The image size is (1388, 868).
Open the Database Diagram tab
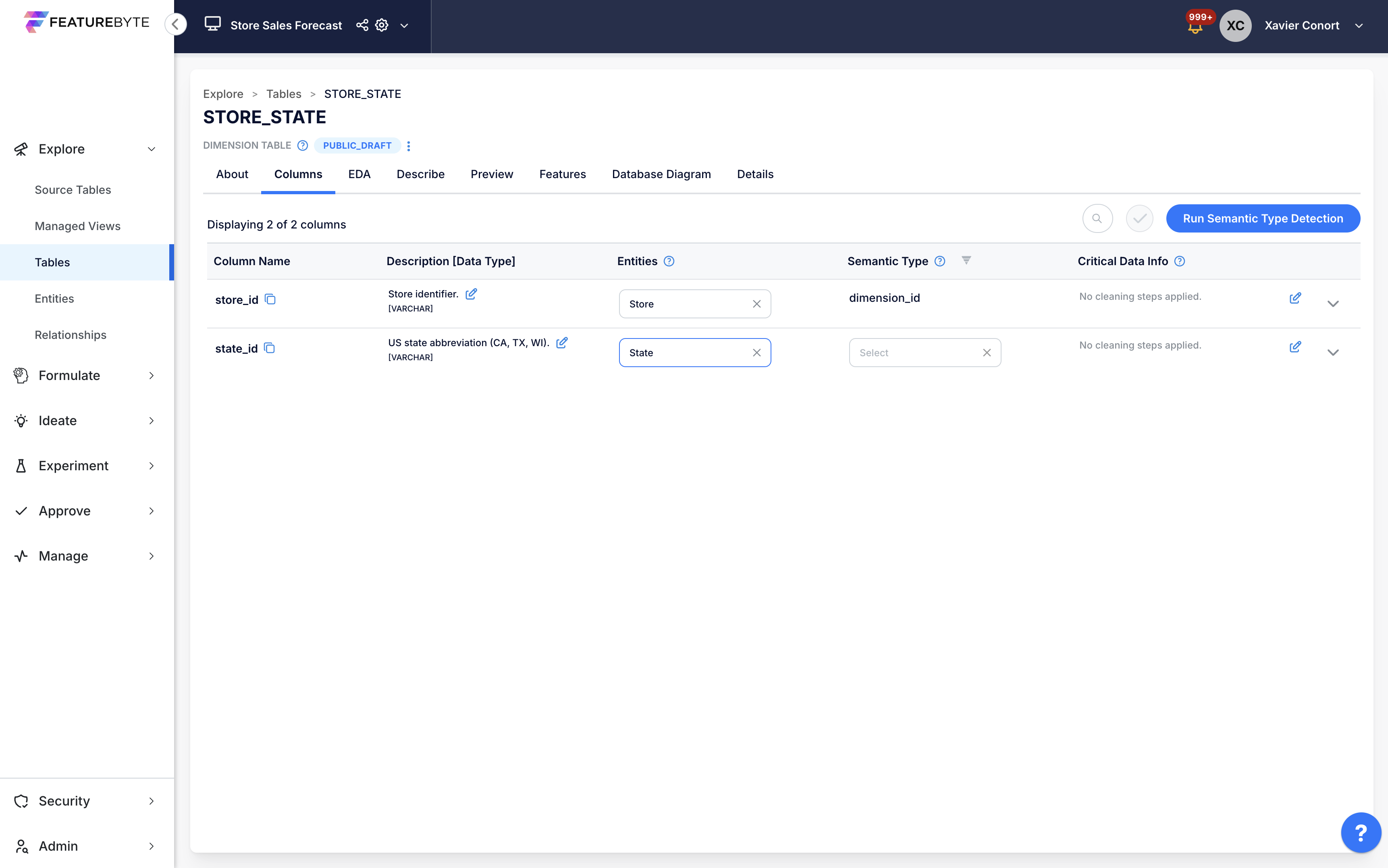click(x=661, y=174)
